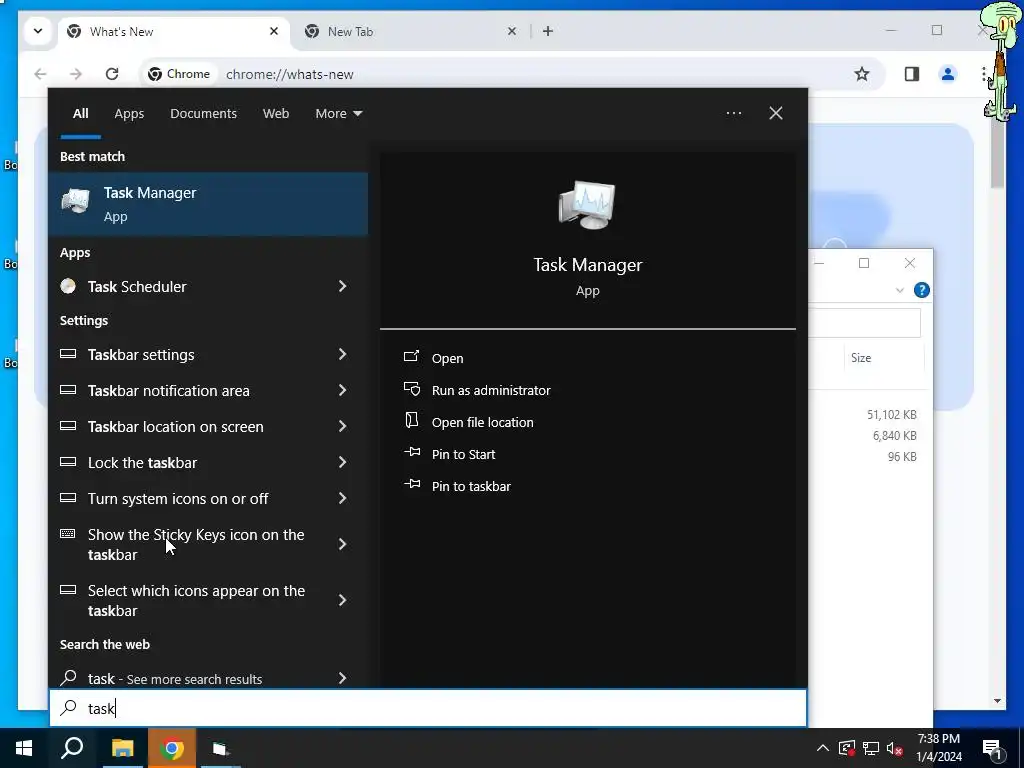Click the Windows Start button
This screenshot has width=1024, height=768.
(x=24, y=748)
